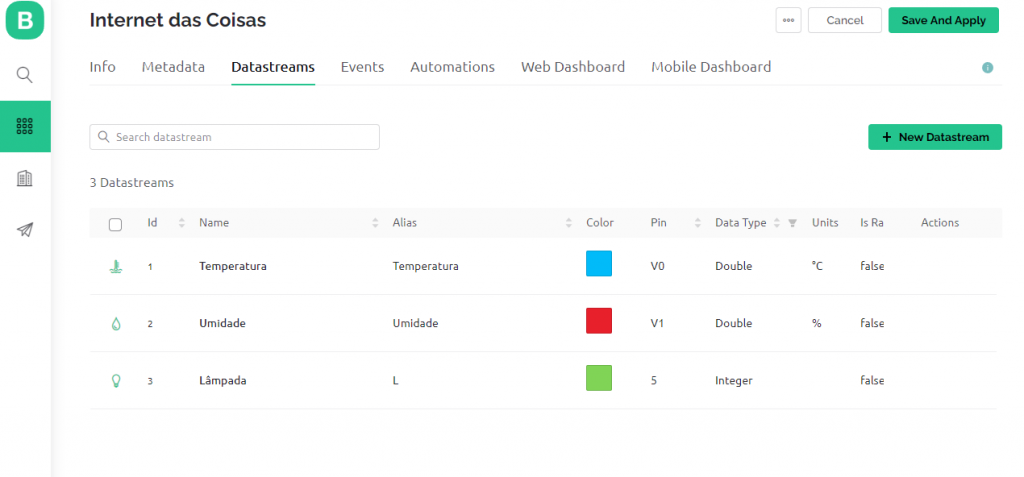This screenshot has height=477, width=1024.
Task: Click false value in Lâmpada row
Action: pyautogui.click(x=872, y=381)
